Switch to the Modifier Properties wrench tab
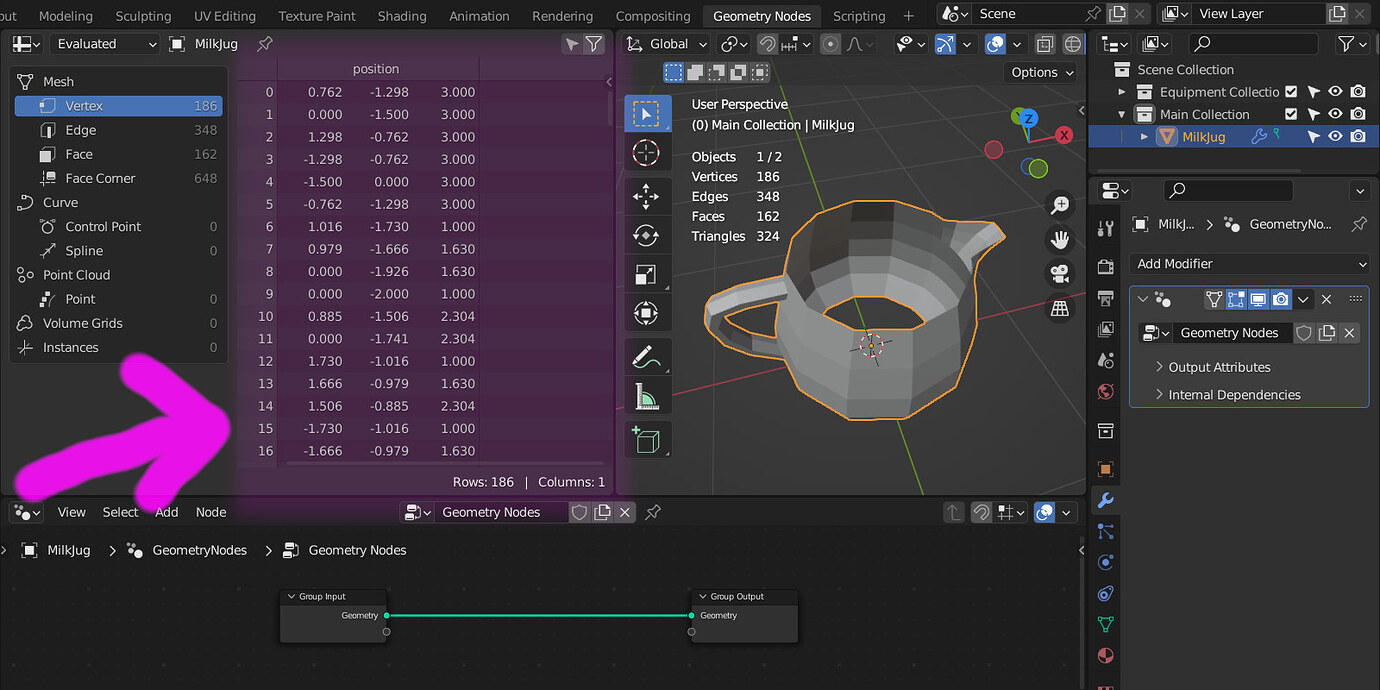Image resolution: width=1380 pixels, height=690 pixels. pos(1105,499)
